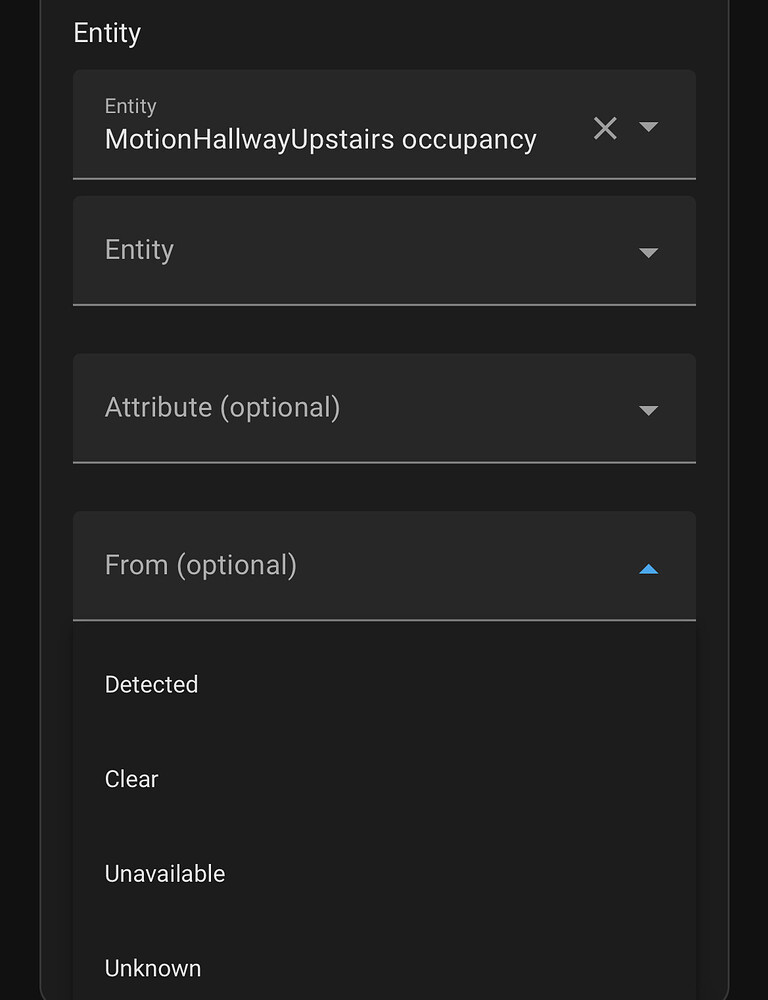Pick Unknown from the From list
The width and height of the screenshot is (768, 1000).
[152, 967]
